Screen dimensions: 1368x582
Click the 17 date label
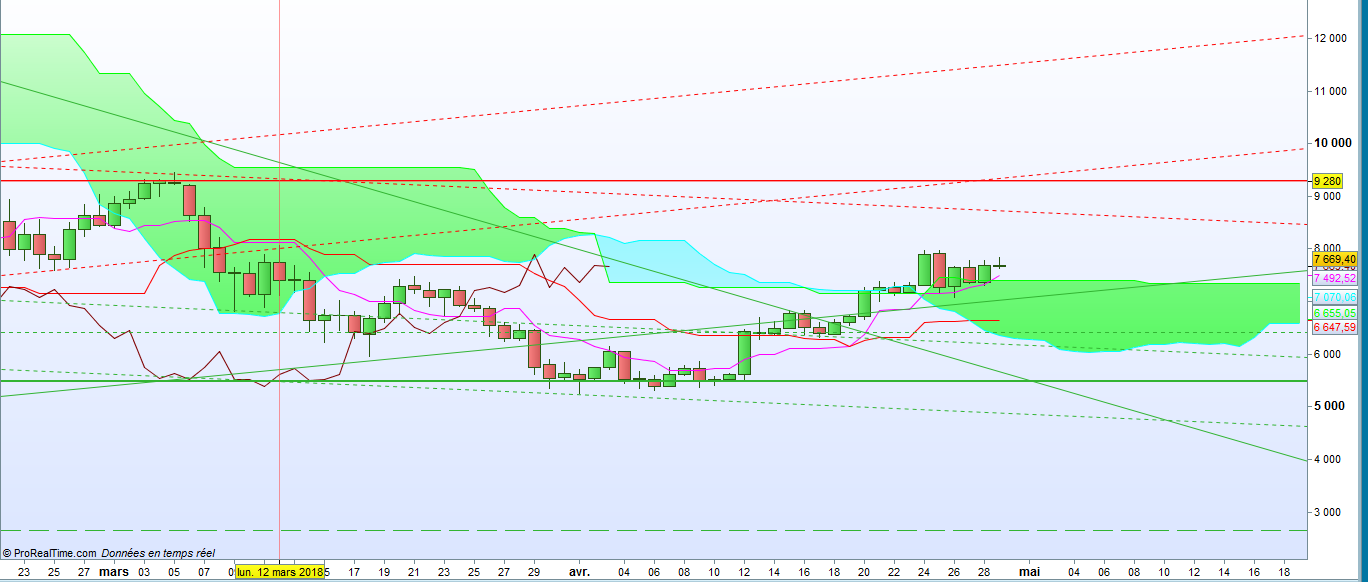click(354, 572)
